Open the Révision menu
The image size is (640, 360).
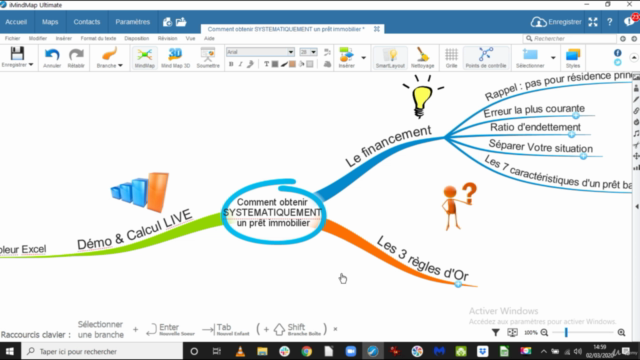[167, 38]
